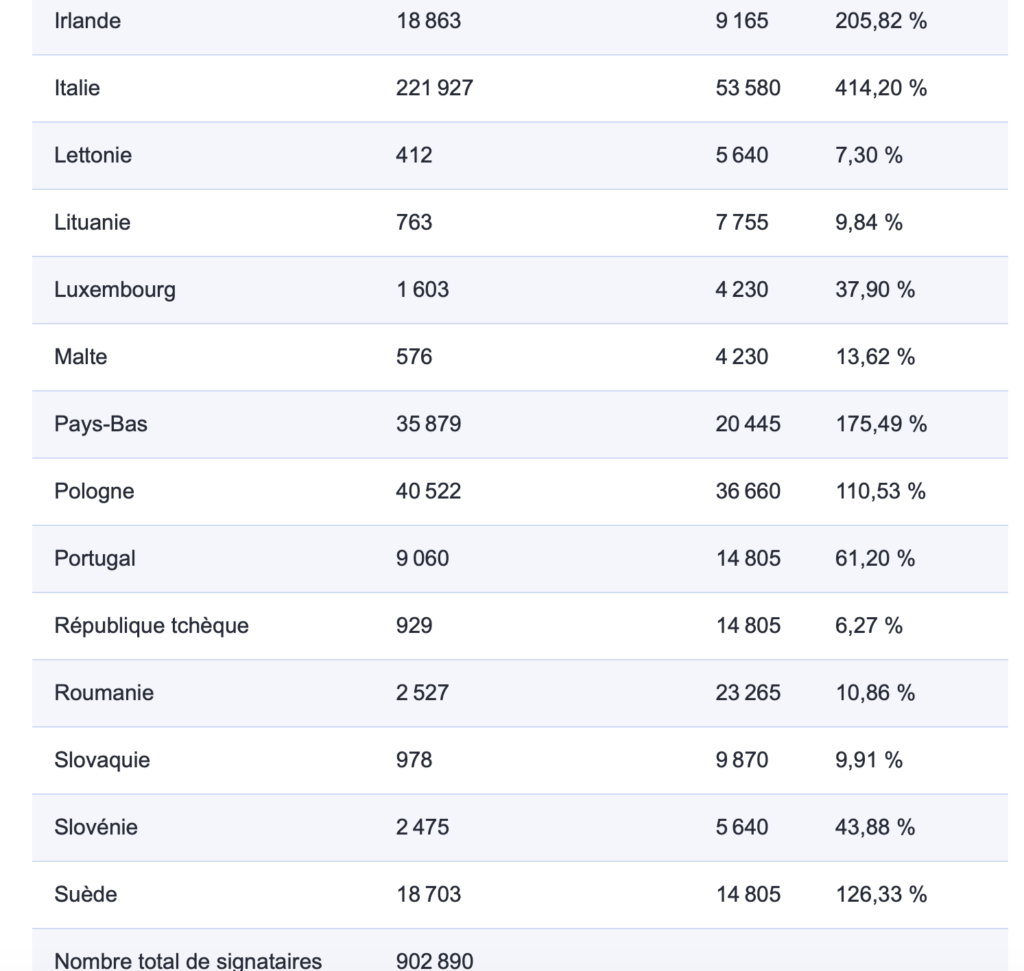Image resolution: width=1024 pixels, height=971 pixels.
Task: Select Pays-Bas percentage 175,49 %
Action: click(880, 424)
